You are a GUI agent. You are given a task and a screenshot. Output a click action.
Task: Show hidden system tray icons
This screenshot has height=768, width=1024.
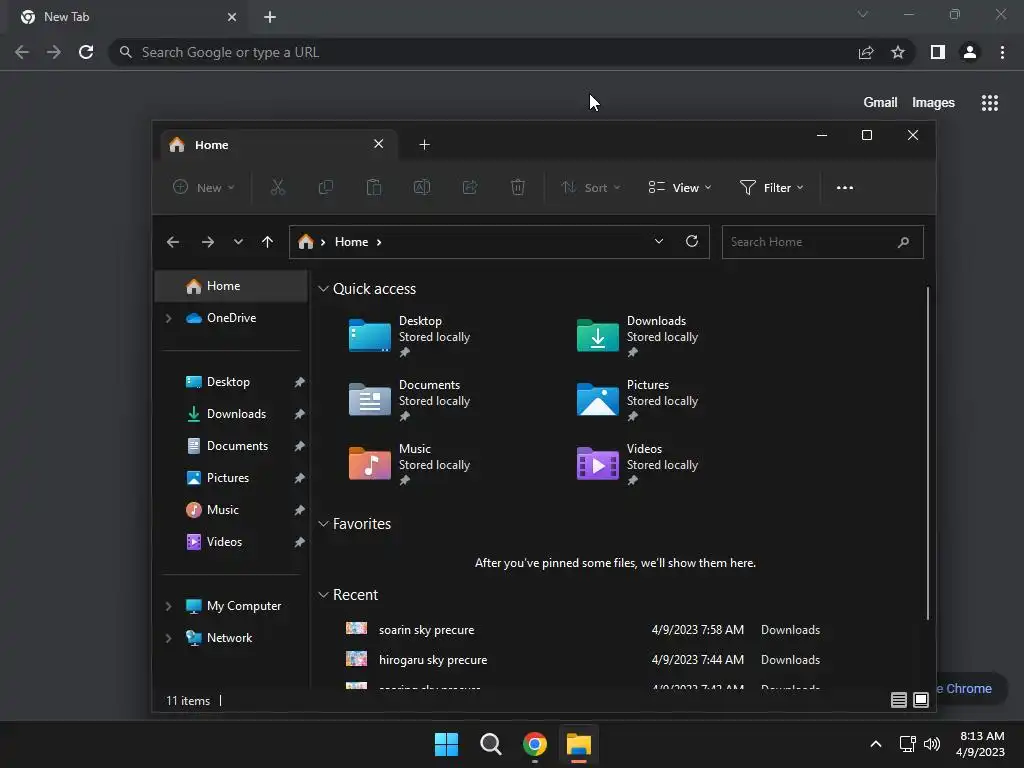(x=876, y=744)
